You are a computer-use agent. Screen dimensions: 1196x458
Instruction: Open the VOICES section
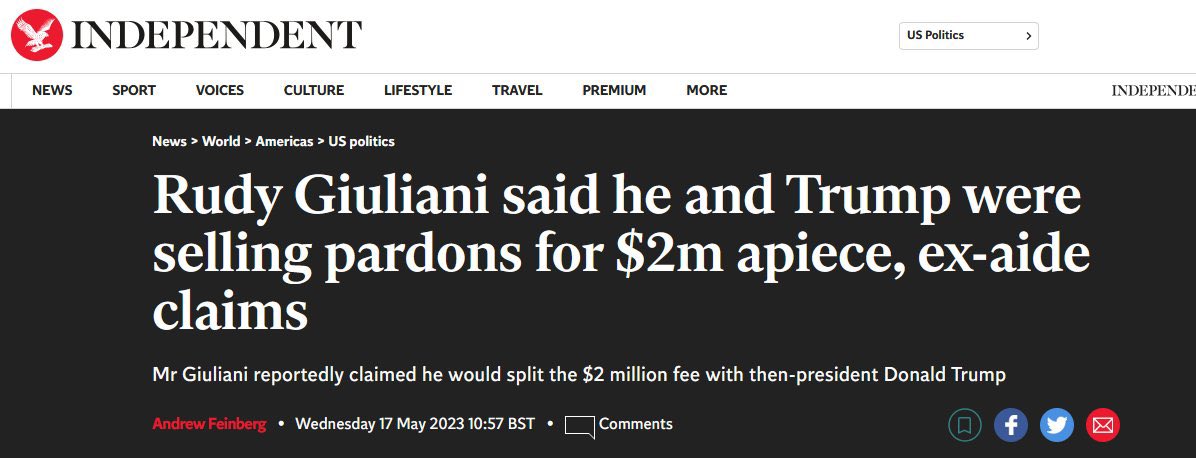click(x=220, y=90)
